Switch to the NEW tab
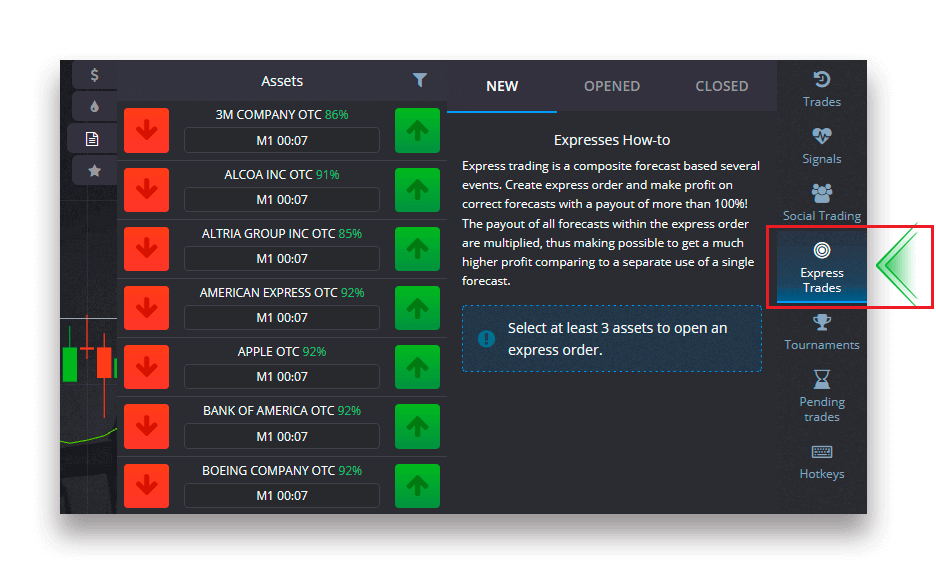The width and height of the screenshot is (936, 576). [502, 86]
